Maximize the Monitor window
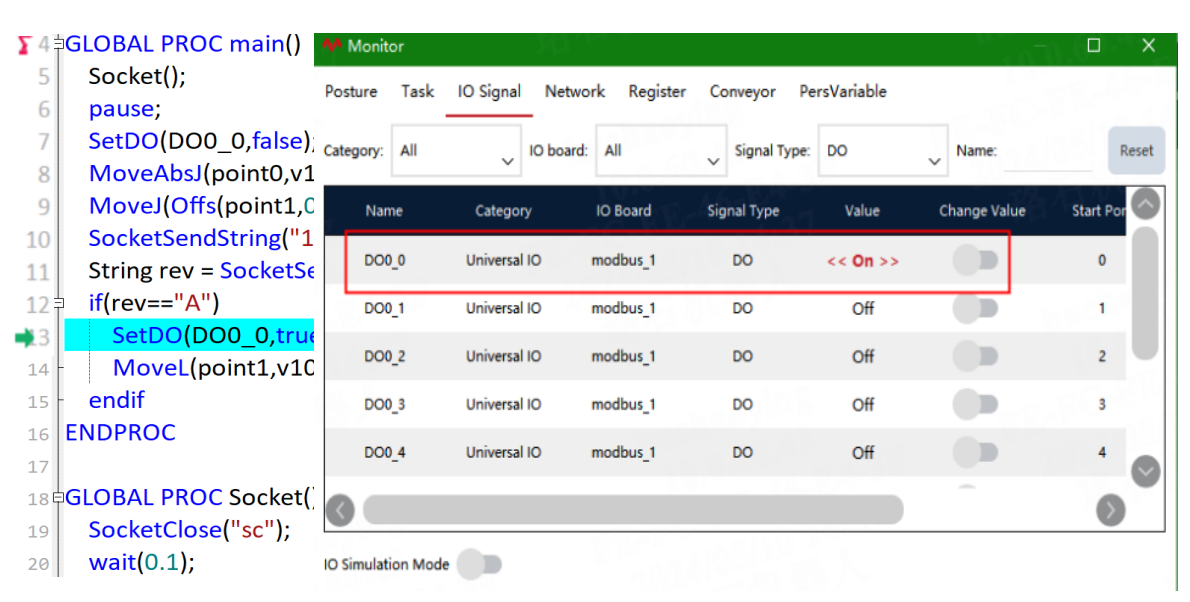1190x602 pixels. click(1094, 46)
